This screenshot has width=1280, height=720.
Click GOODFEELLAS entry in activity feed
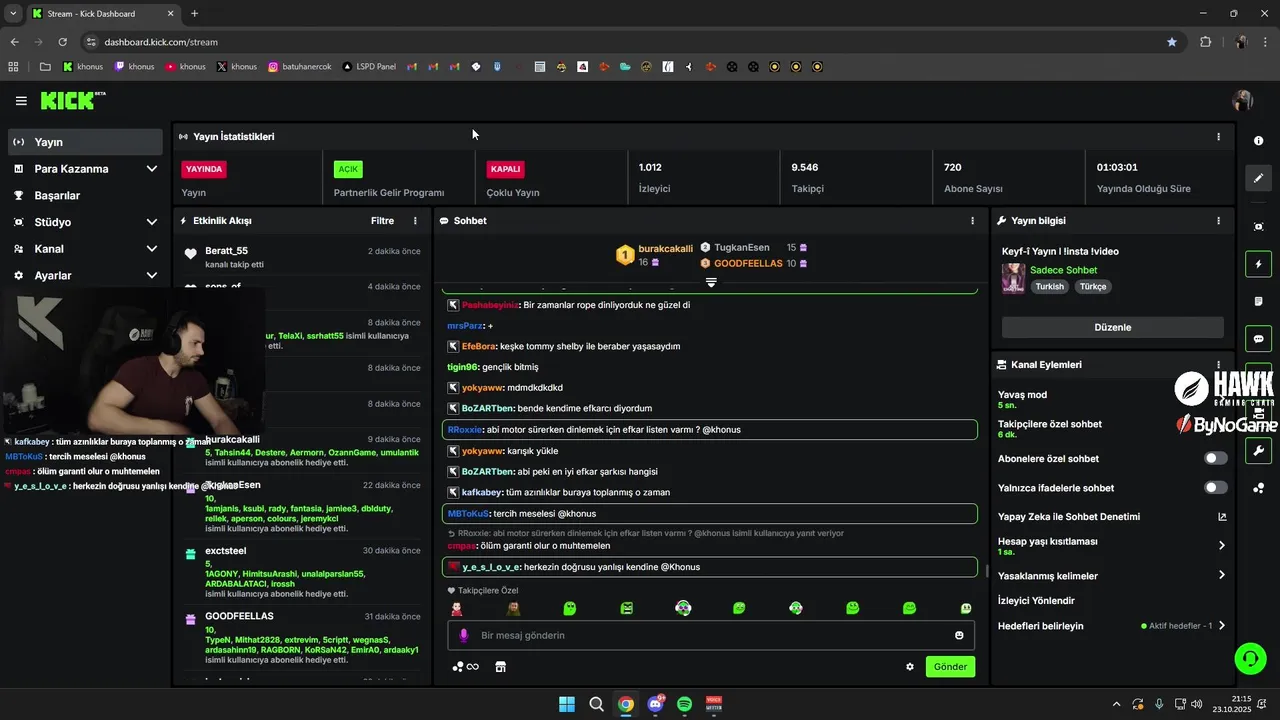pyautogui.click(x=239, y=616)
